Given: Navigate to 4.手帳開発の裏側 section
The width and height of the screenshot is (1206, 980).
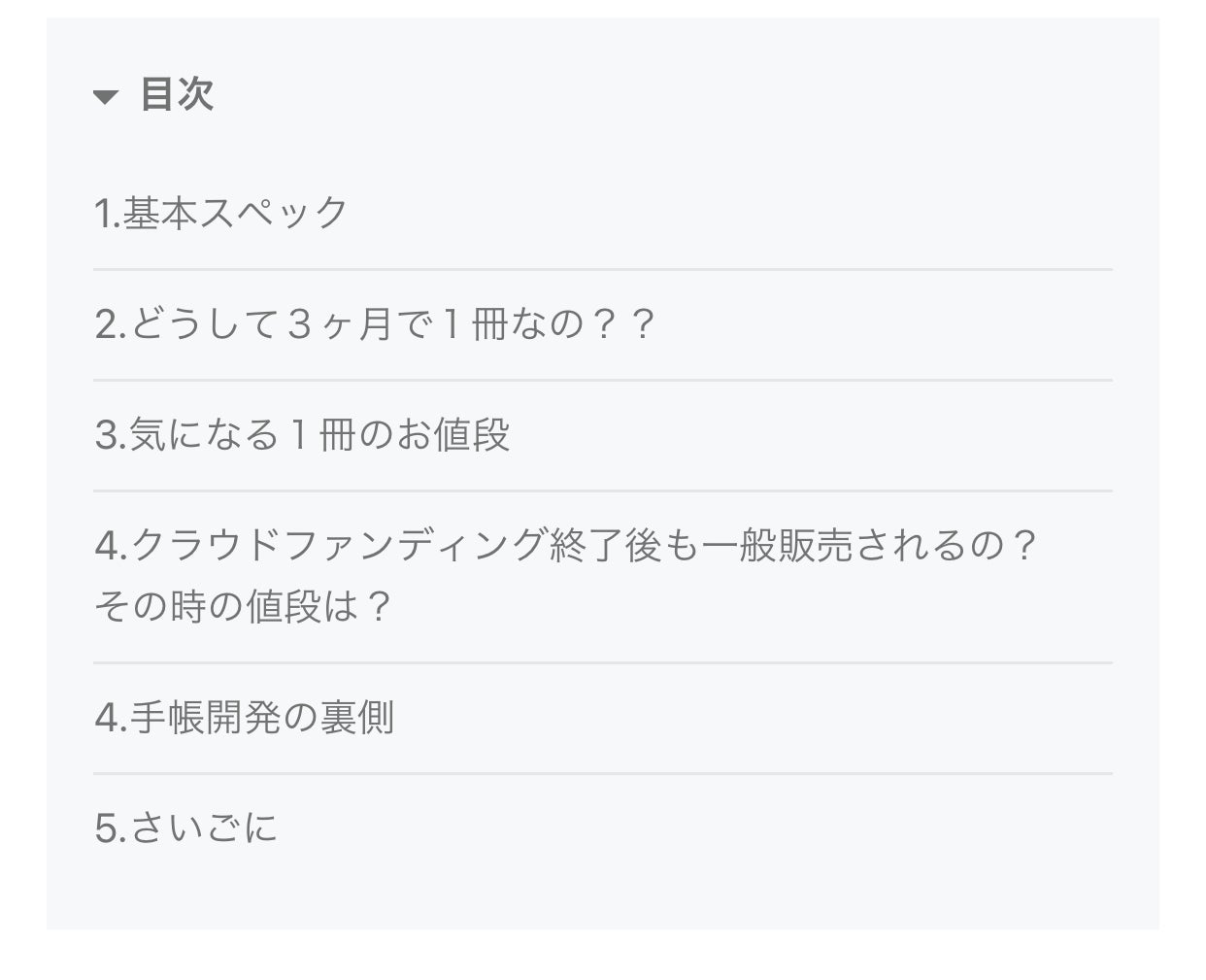Looking at the screenshot, I should pos(245,719).
